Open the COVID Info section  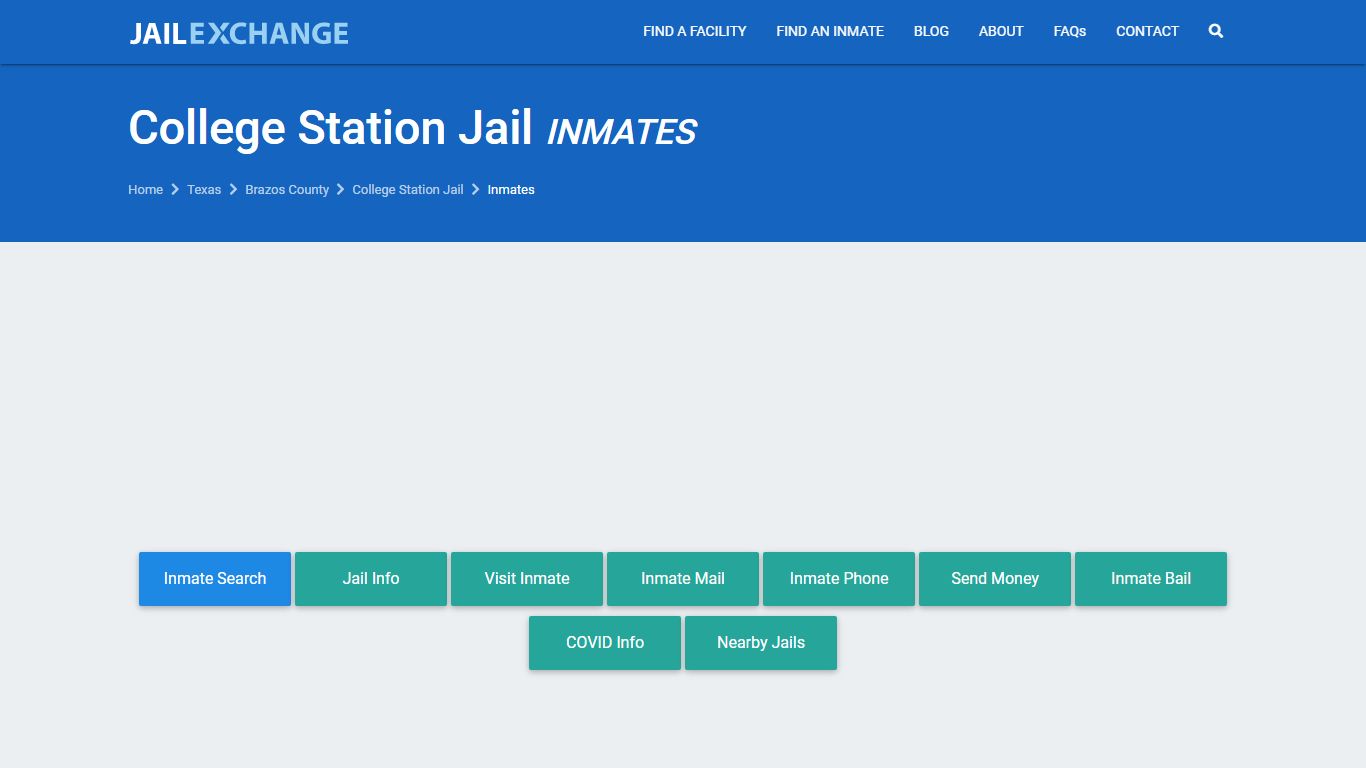pos(605,643)
